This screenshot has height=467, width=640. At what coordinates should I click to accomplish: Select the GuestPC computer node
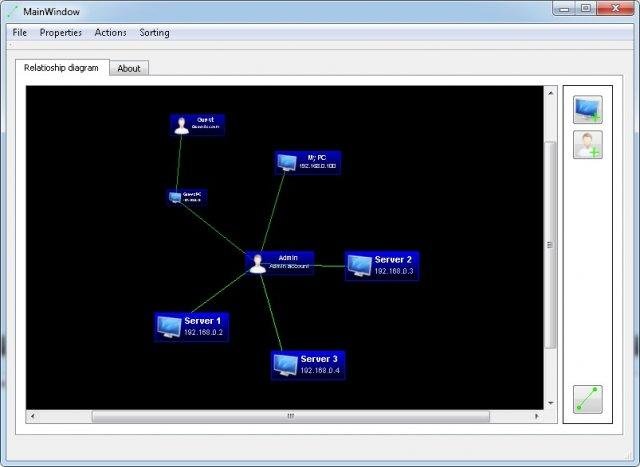(187, 197)
